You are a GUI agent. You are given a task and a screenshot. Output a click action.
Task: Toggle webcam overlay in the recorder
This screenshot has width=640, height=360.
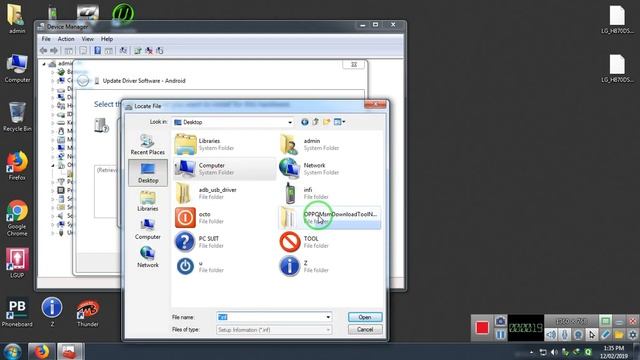click(578, 335)
